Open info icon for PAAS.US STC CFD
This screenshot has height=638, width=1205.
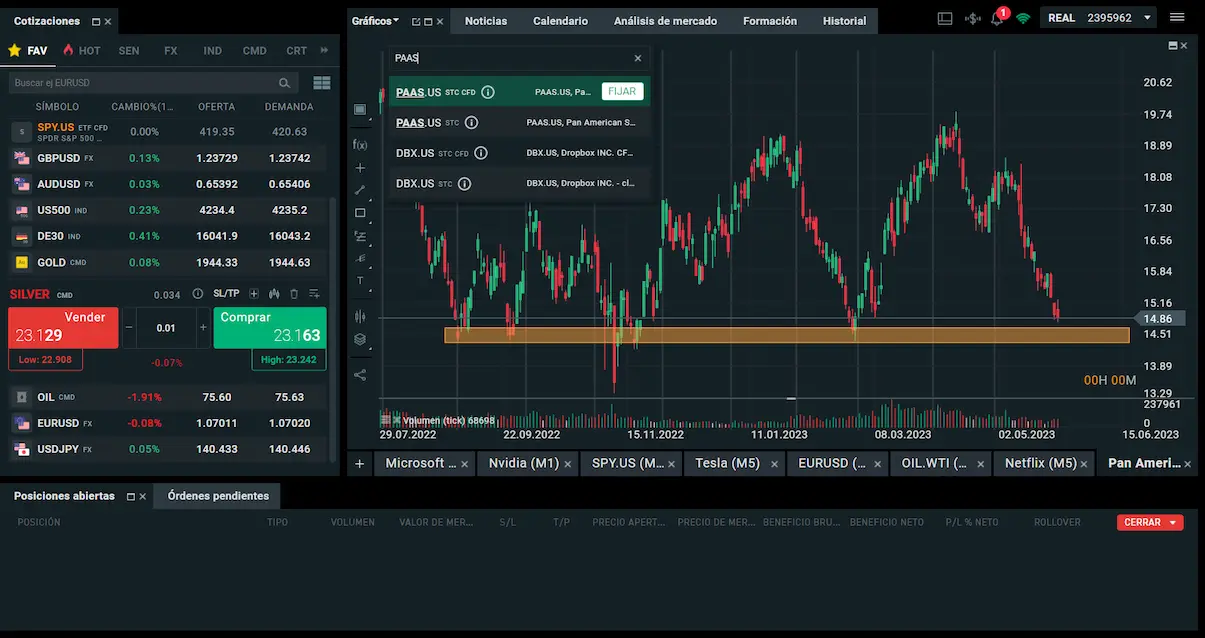[488, 92]
